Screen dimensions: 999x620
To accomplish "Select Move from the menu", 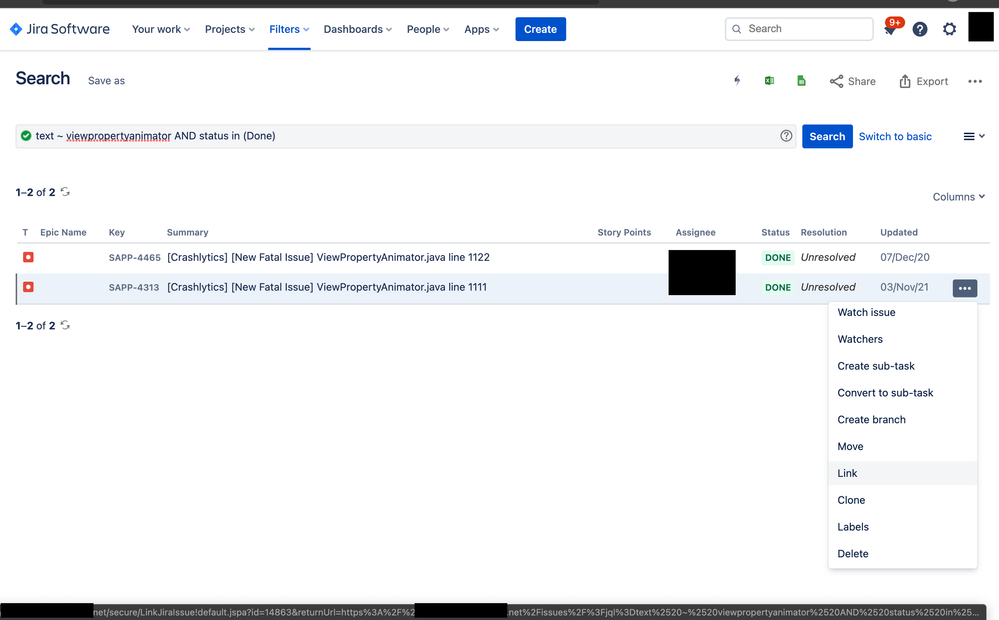I will pos(902,446).
